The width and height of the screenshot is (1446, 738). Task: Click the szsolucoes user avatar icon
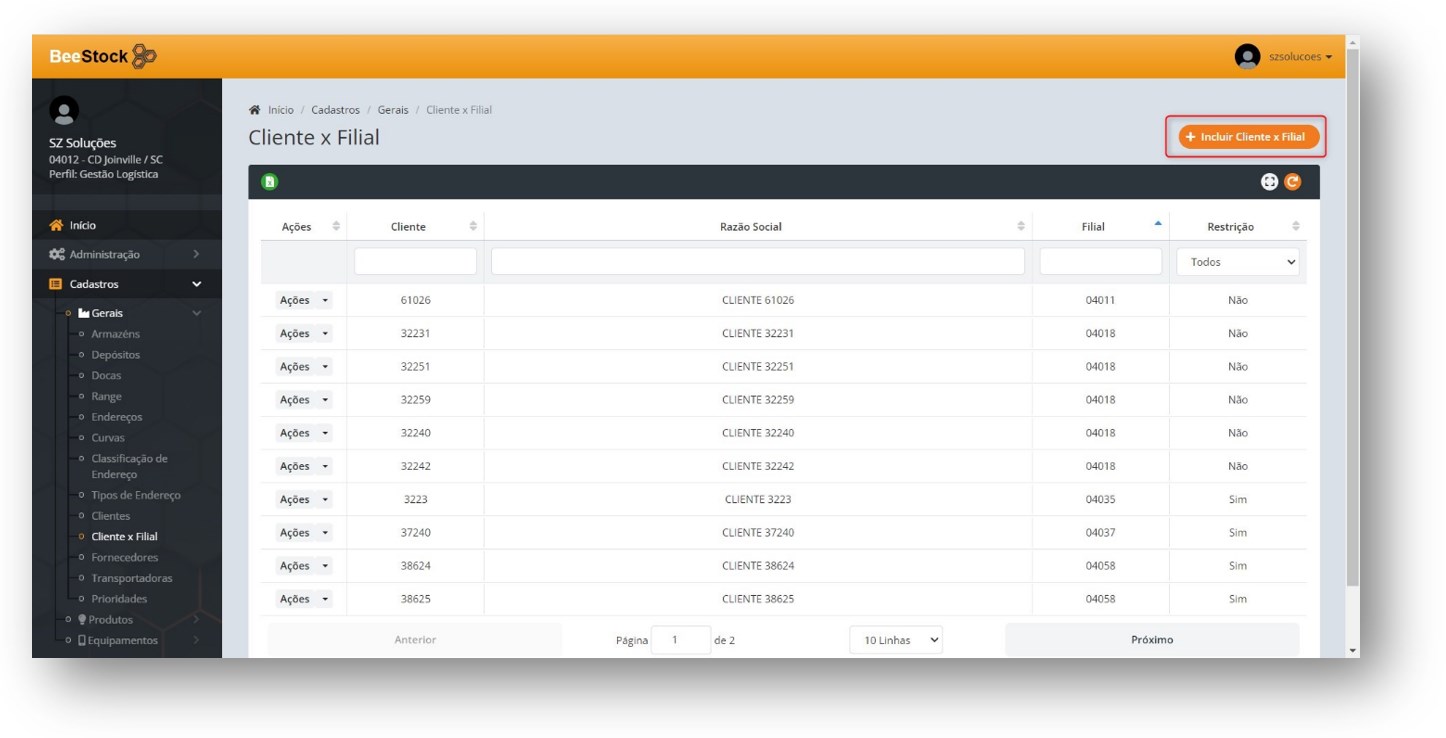[1247, 57]
